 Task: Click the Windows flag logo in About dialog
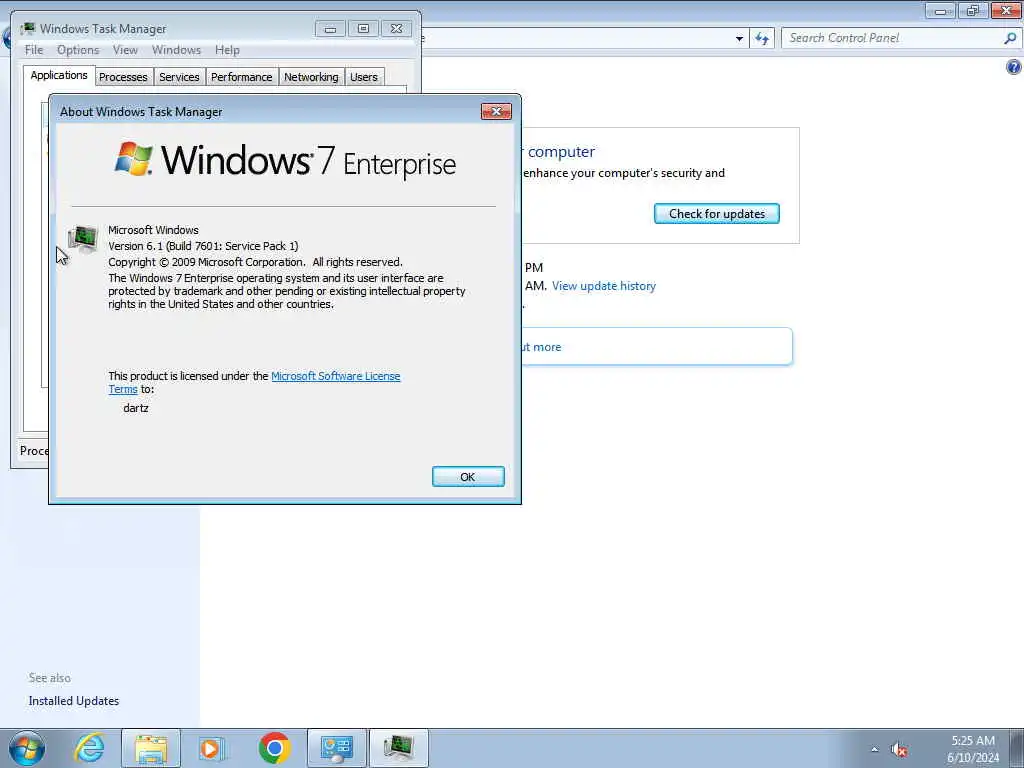(x=133, y=159)
